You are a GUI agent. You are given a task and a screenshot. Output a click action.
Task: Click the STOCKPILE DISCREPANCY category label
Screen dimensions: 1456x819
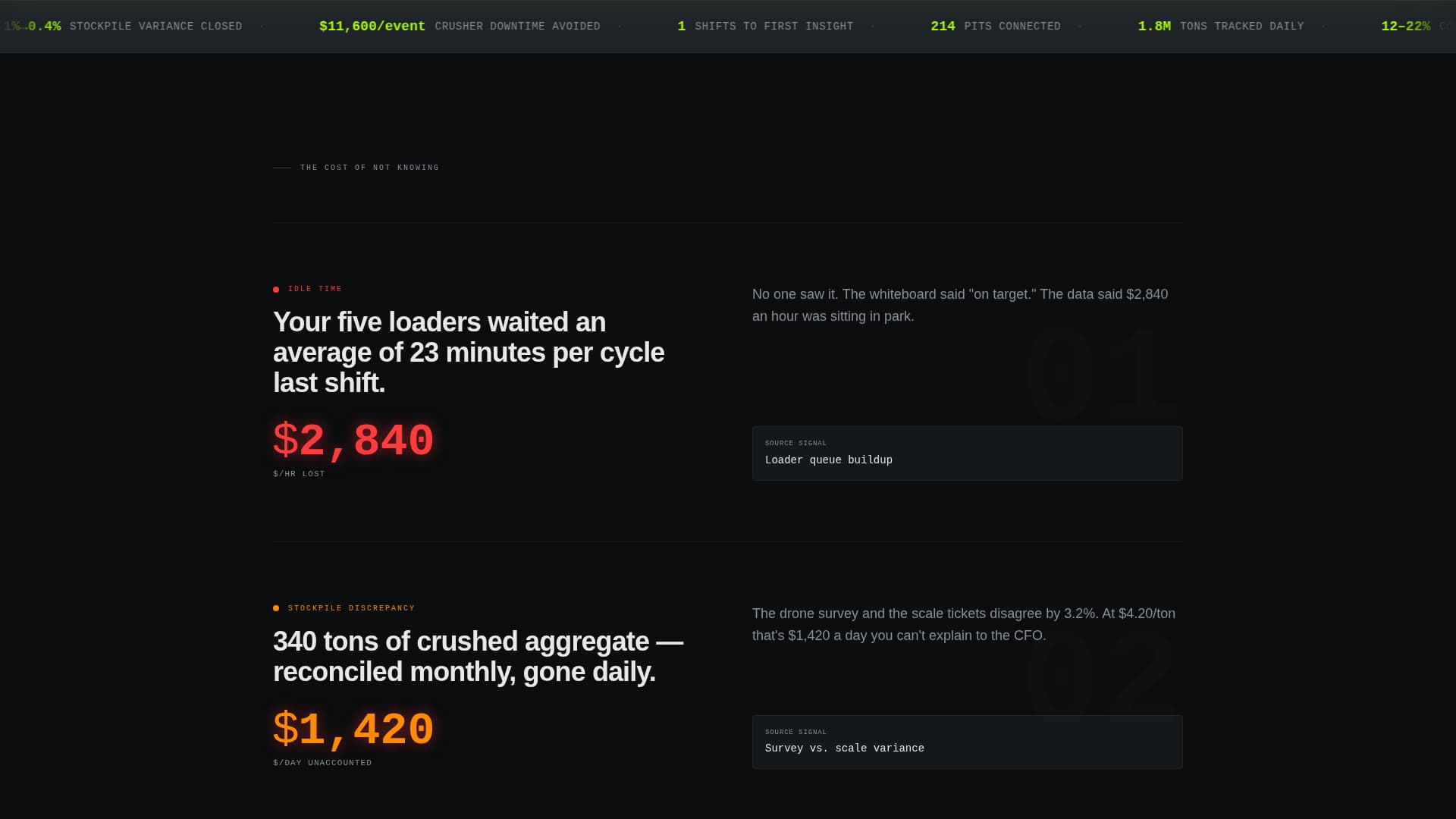click(x=351, y=608)
